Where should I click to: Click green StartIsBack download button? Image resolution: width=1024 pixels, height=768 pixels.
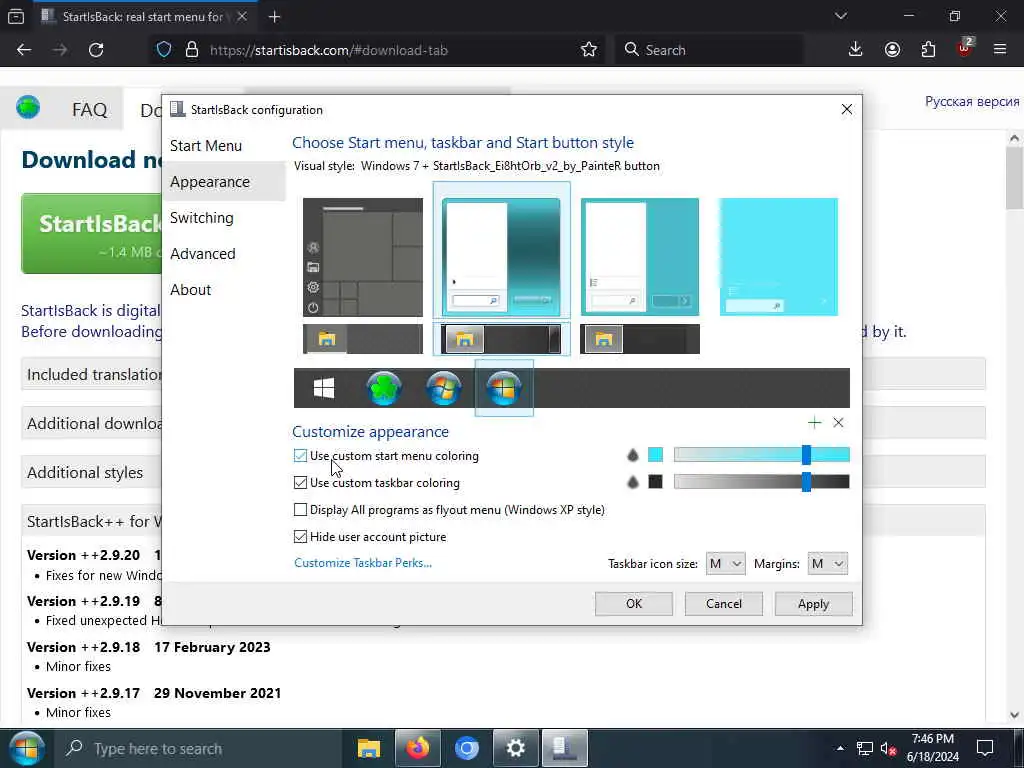pos(92,233)
